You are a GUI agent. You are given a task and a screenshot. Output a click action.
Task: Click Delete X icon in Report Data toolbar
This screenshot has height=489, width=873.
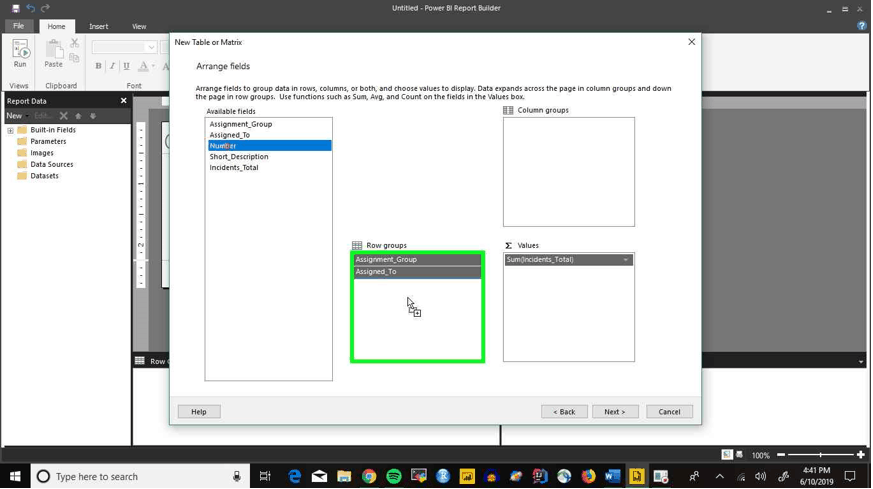pyautogui.click(x=63, y=116)
